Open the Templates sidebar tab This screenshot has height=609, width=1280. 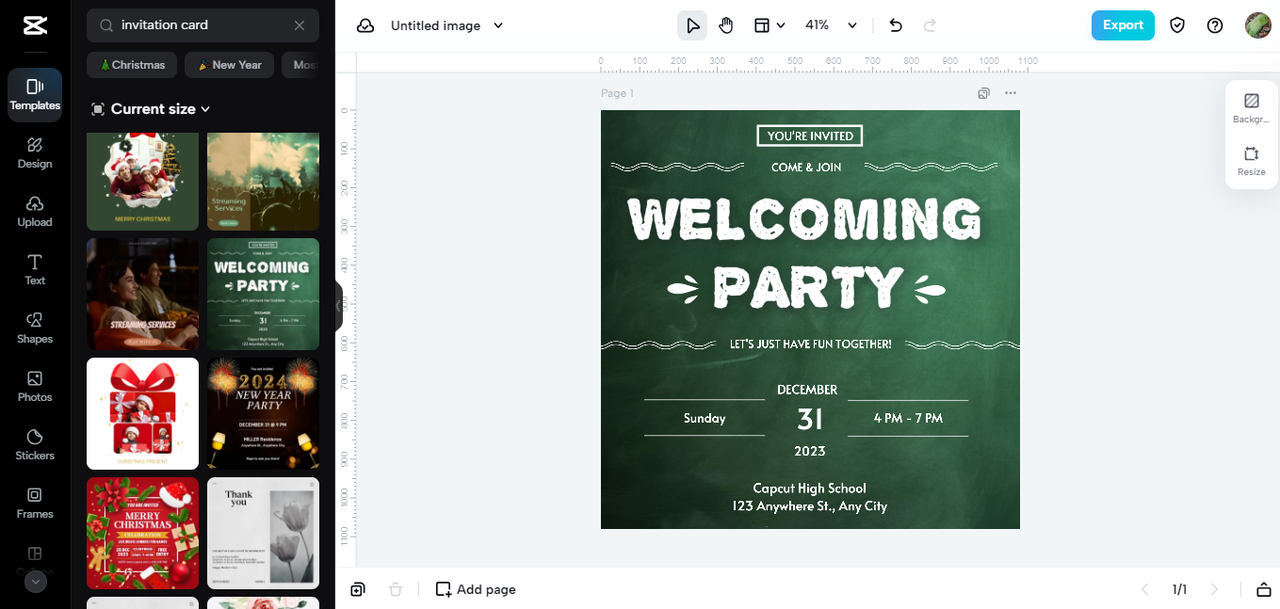[x=35, y=95]
